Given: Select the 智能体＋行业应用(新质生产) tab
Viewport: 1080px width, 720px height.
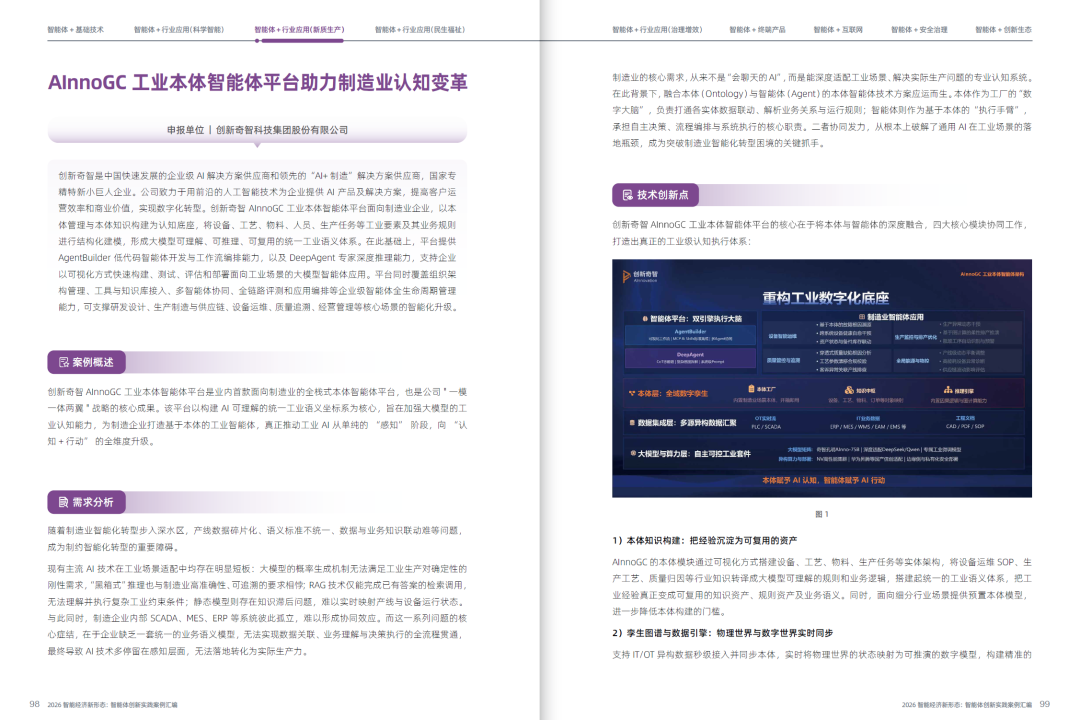Looking at the screenshot, I should pyautogui.click(x=299, y=30).
